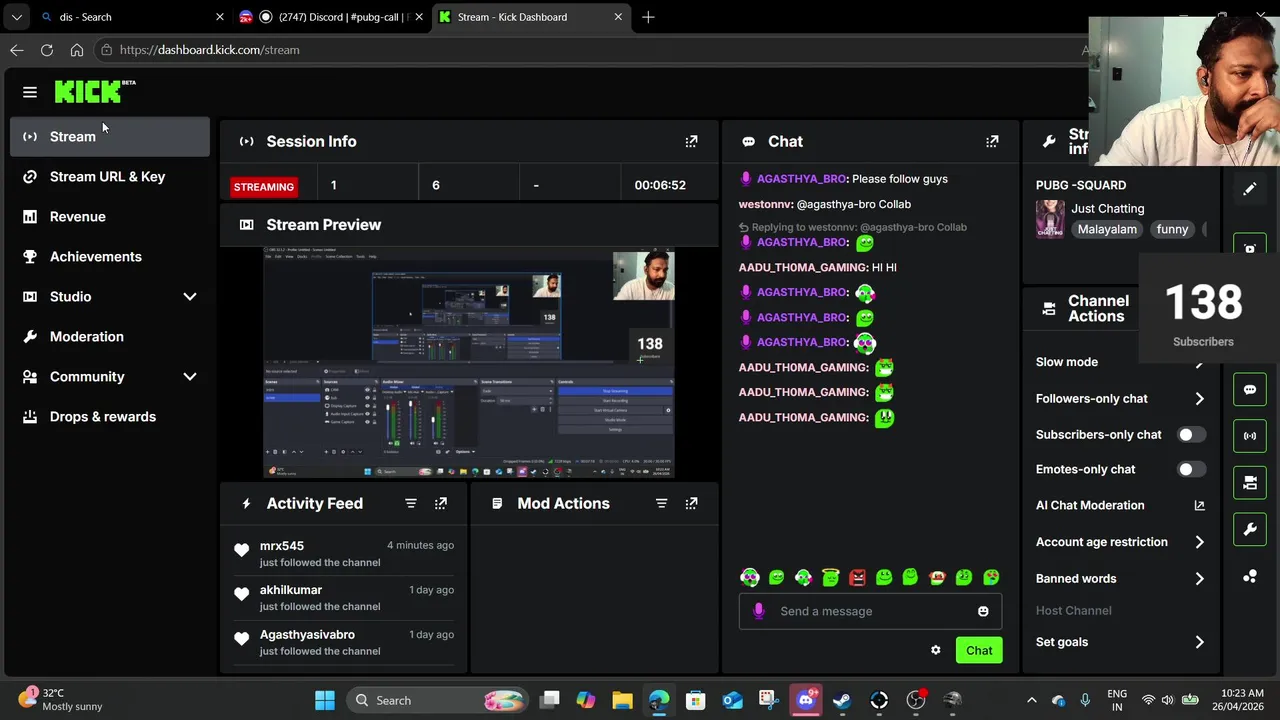Click the Windows Start button
Viewport: 1280px width, 720px height.
coord(325,700)
